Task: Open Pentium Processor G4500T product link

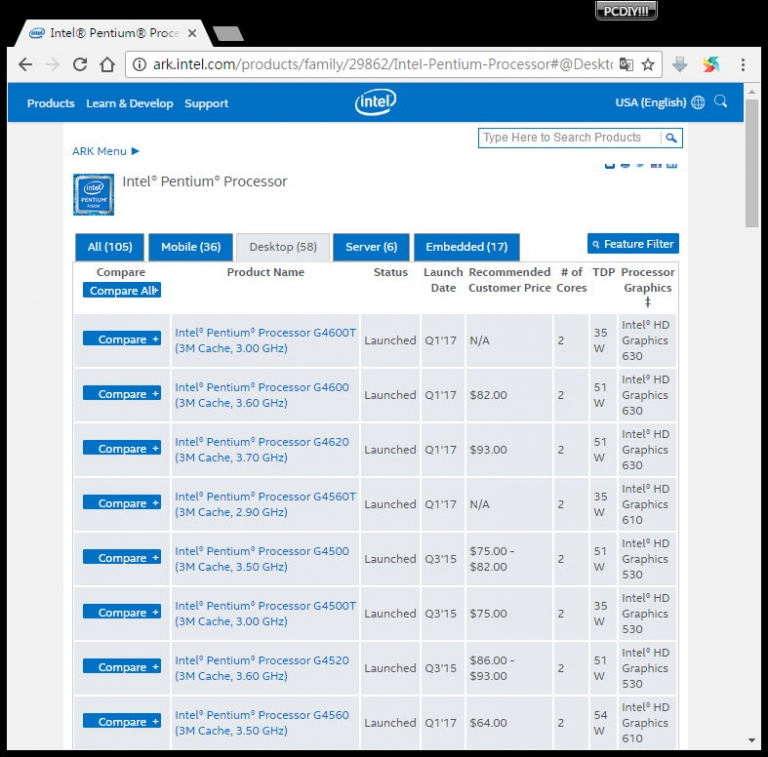Action: coord(265,613)
